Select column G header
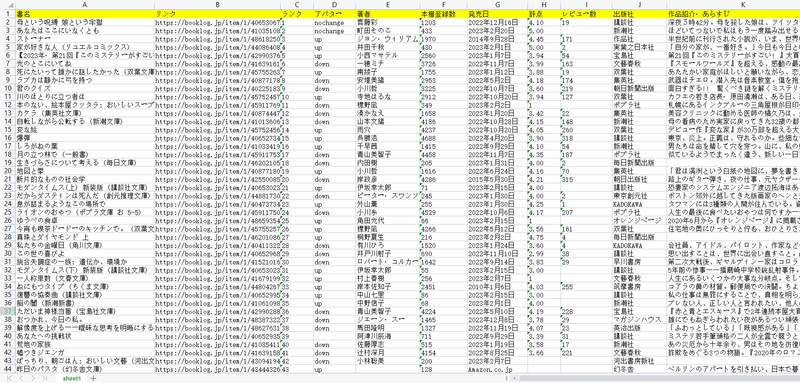The width and height of the screenshot is (800, 383). click(497, 4)
